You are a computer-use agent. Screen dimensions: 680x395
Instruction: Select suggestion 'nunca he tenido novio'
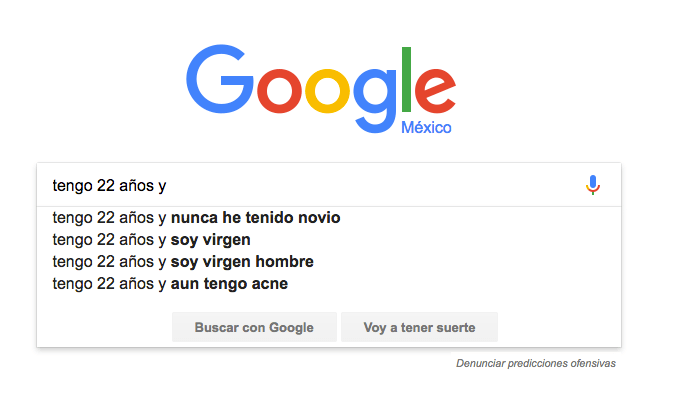(329, 218)
